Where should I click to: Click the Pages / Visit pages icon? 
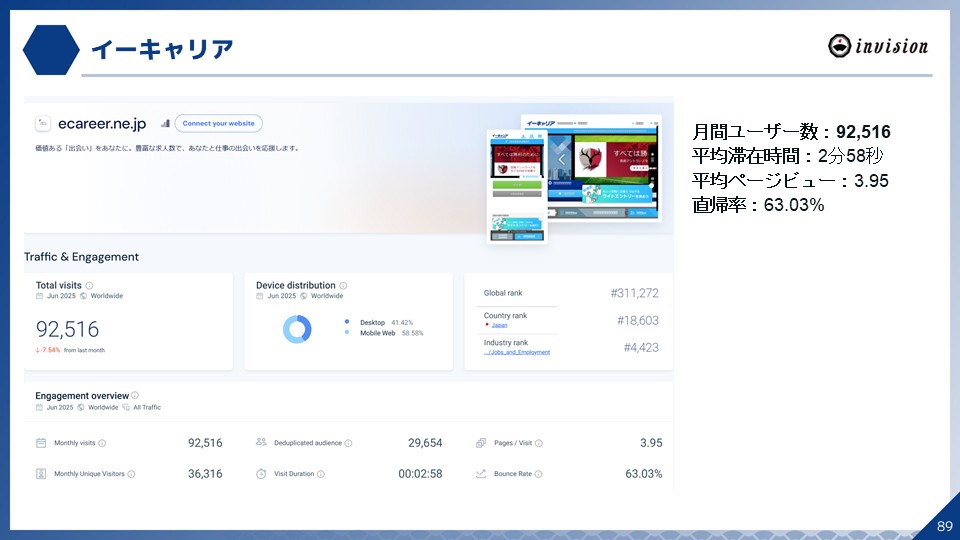tap(481, 443)
